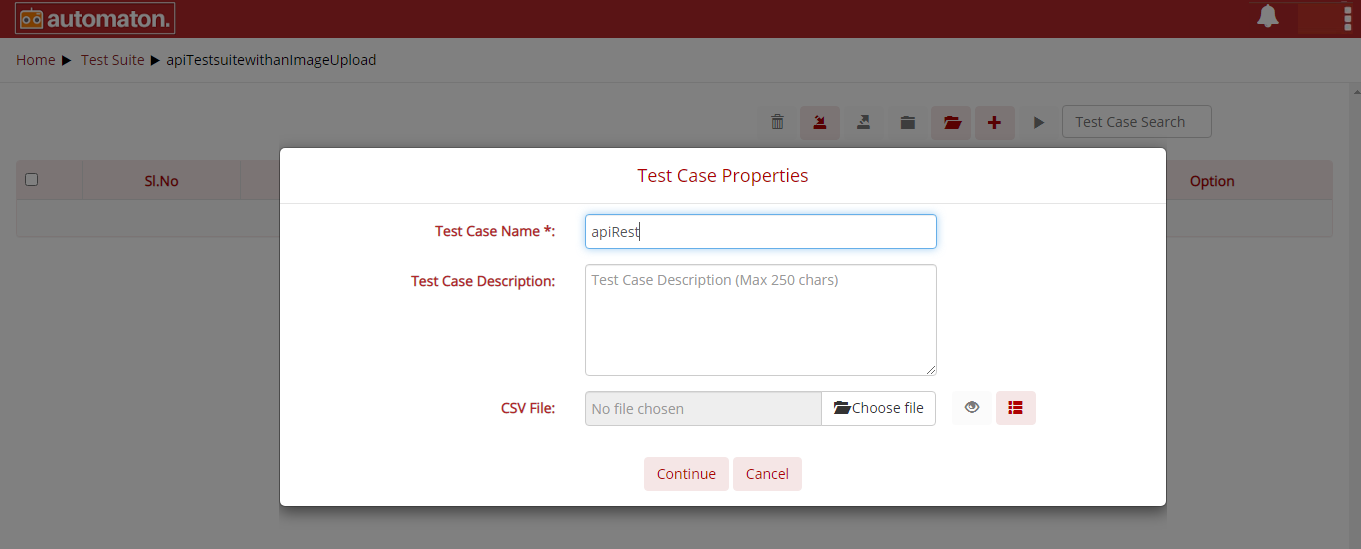1361x549 pixels.
Task: Click the red open-folder icon in toolbar
Action: pos(951,122)
